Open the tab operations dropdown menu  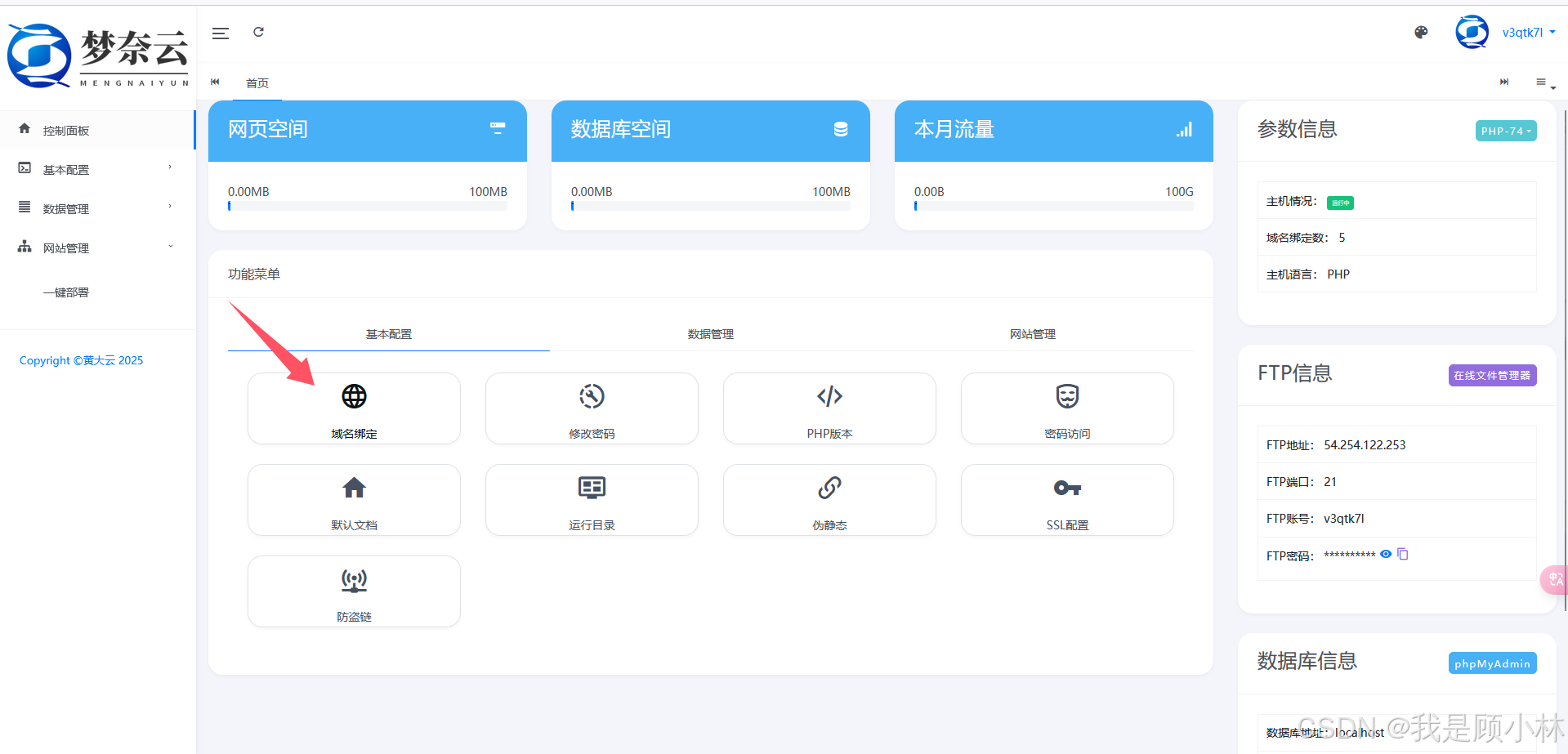pyautogui.click(x=1545, y=83)
